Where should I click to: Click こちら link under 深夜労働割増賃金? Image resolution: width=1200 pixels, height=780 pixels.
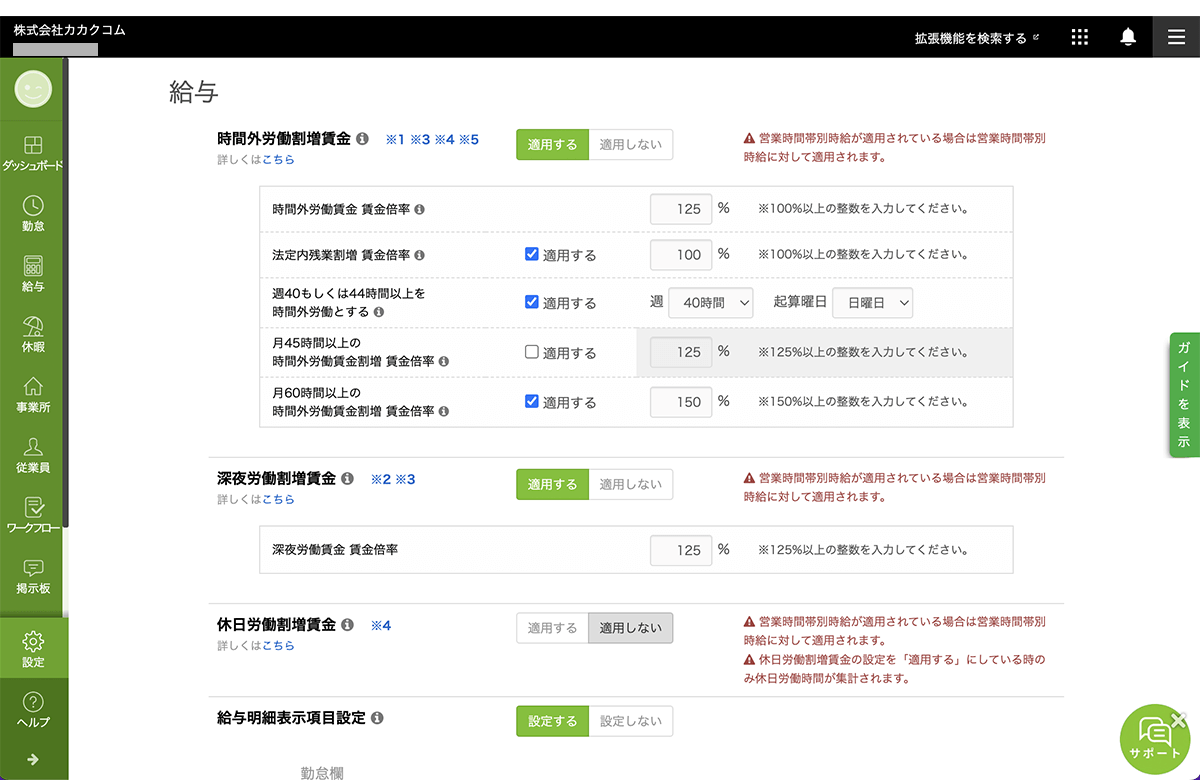click(278, 499)
